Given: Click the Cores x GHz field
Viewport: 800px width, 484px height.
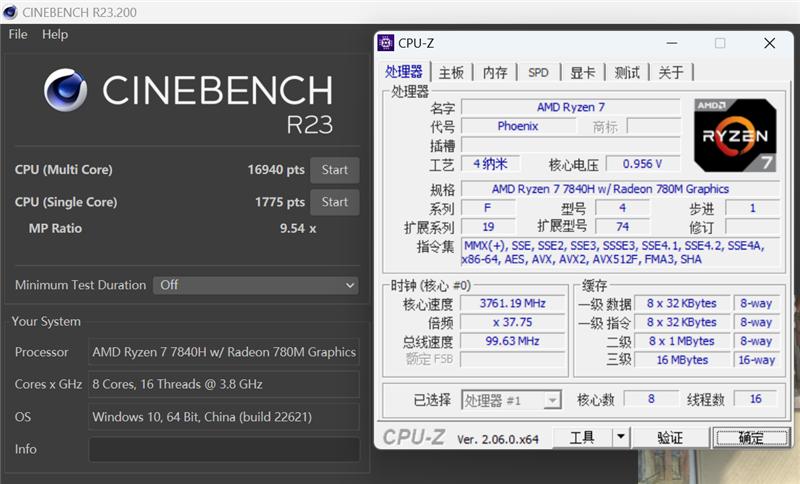Looking at the screenshot, I should coord(224,384).
